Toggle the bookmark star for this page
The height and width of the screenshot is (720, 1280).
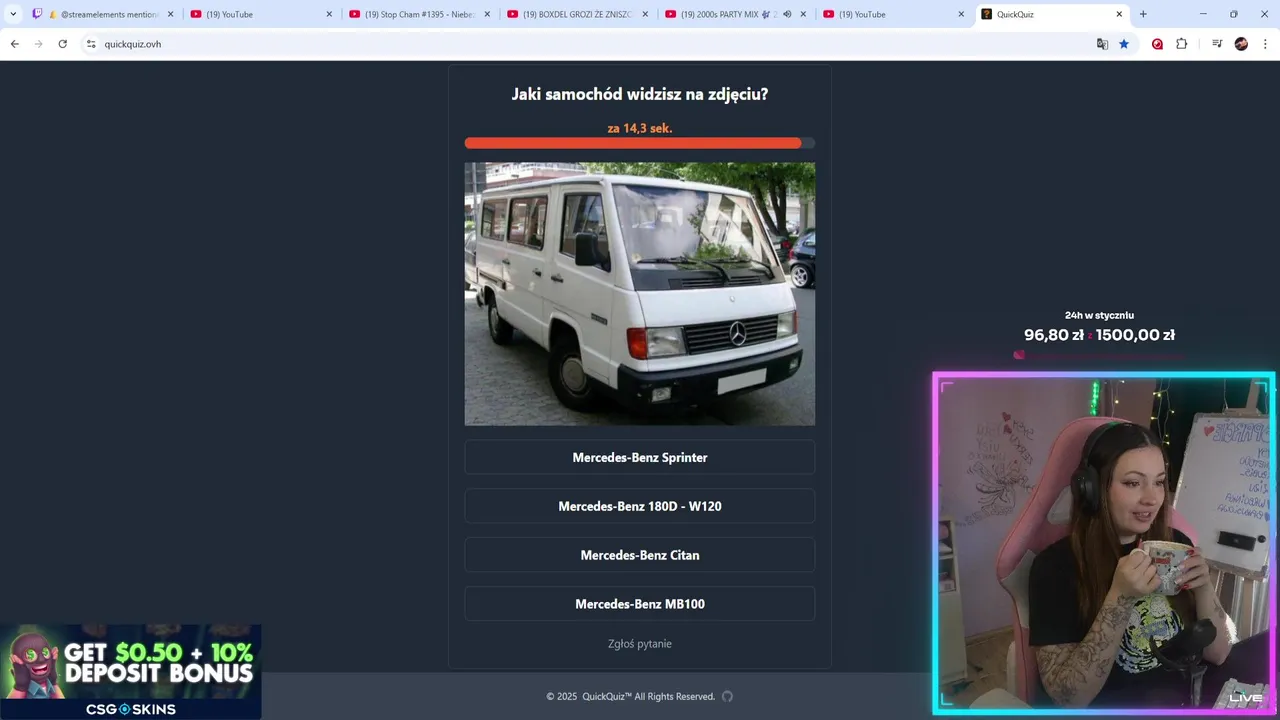[1124, 44]
